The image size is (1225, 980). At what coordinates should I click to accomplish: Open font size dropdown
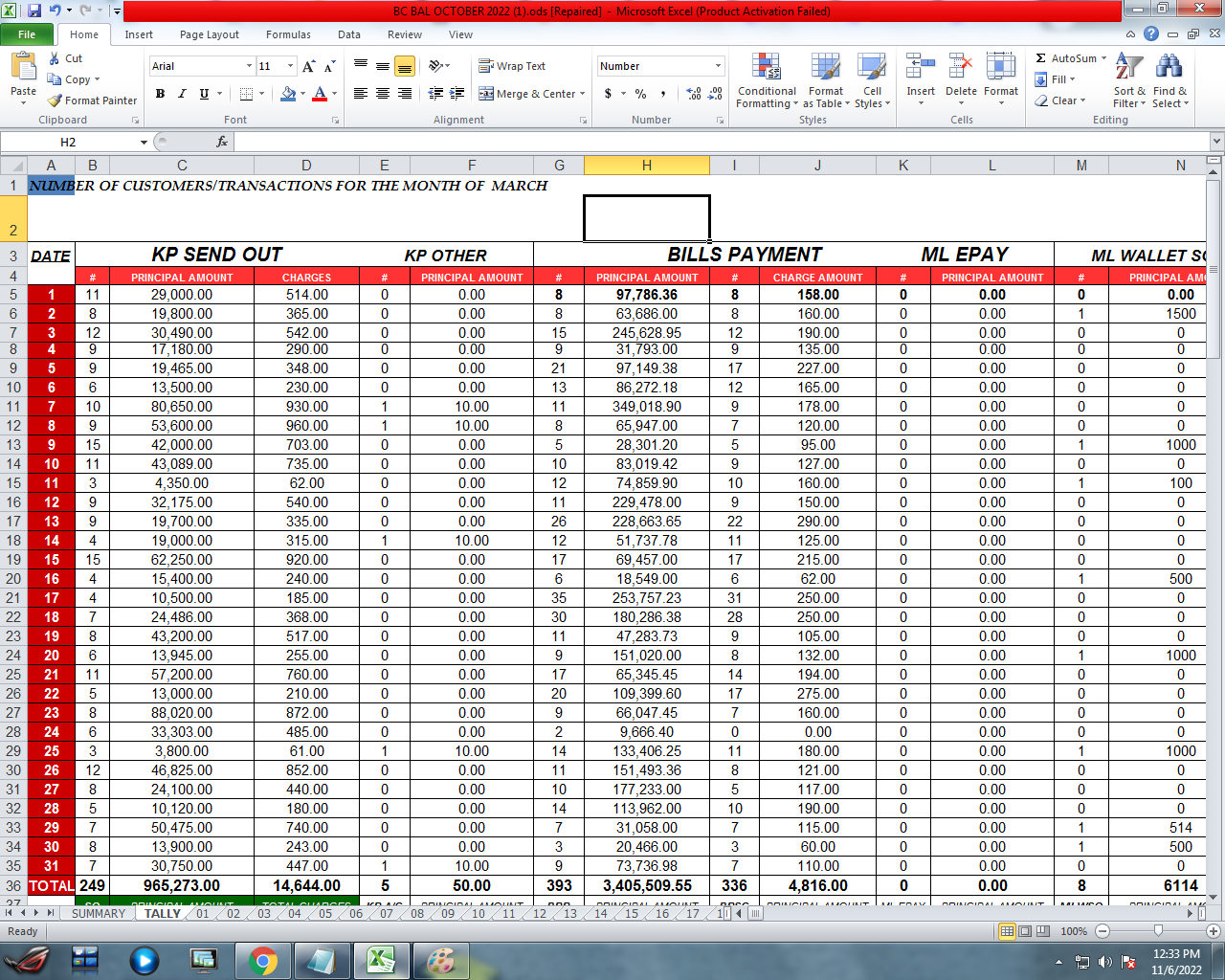coord(290,66)
